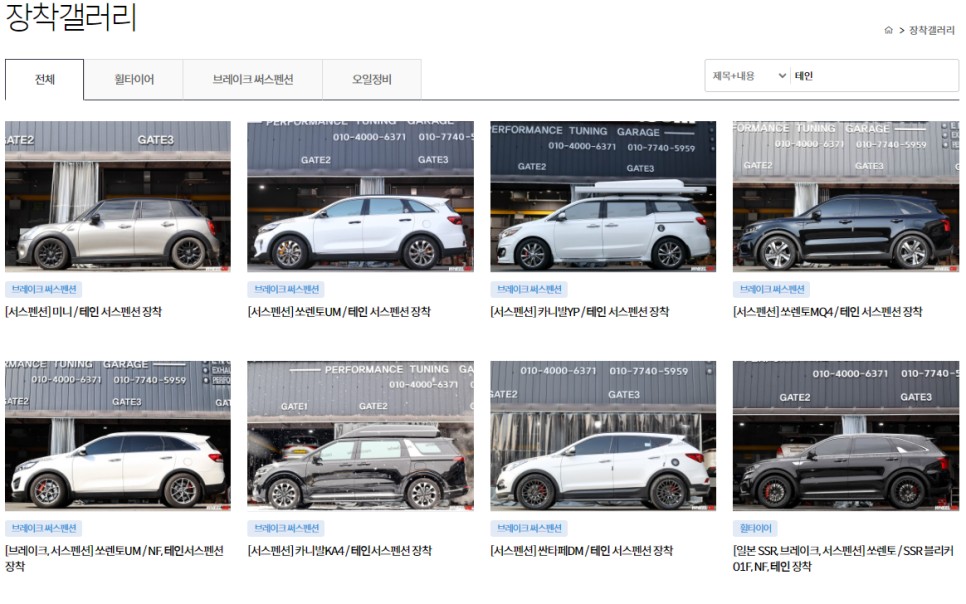Open the 브레이크 써스펜션 tab
Viewport: 966px width, 604px height.
[x=252, y=80]
